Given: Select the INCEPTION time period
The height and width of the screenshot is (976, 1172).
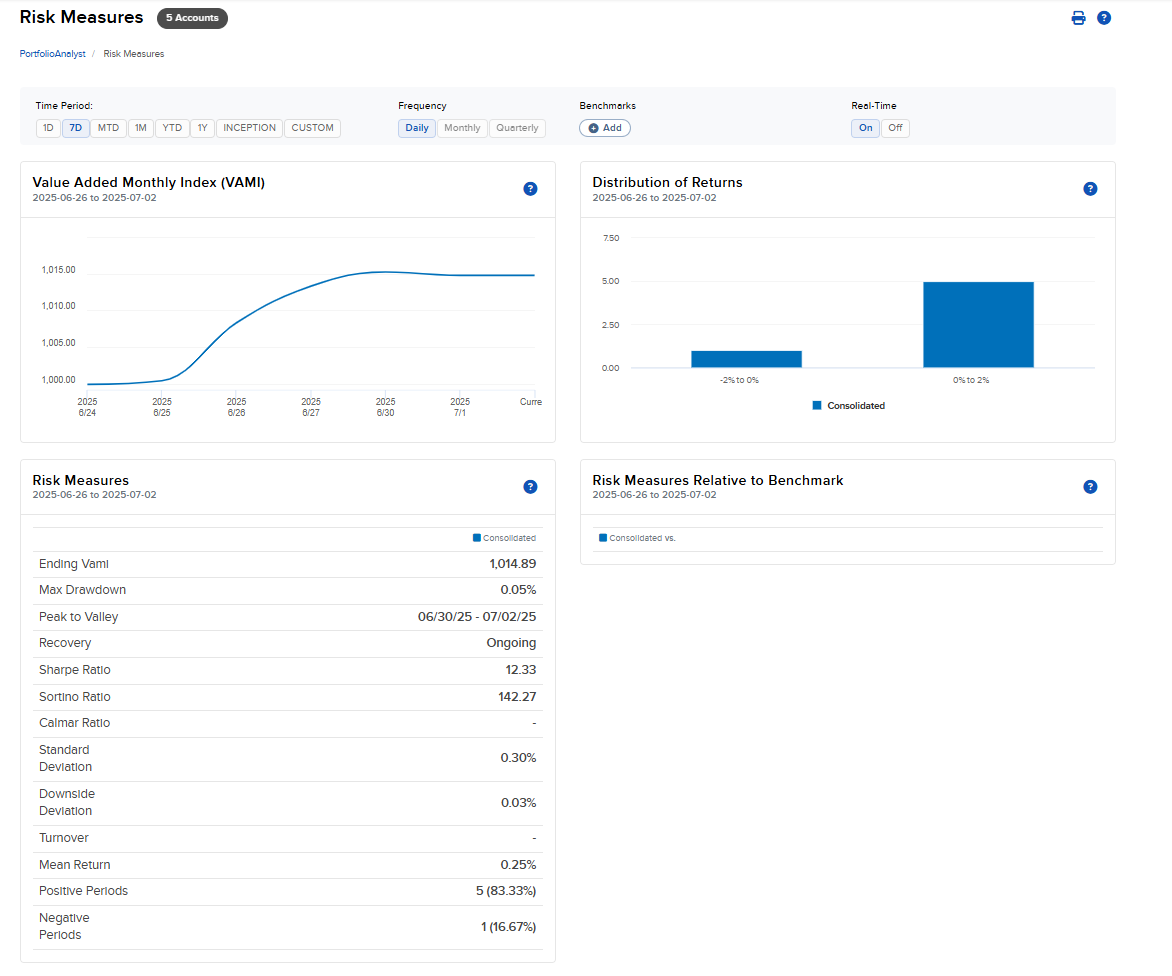Looking at the screenshot, I should 248,128.
